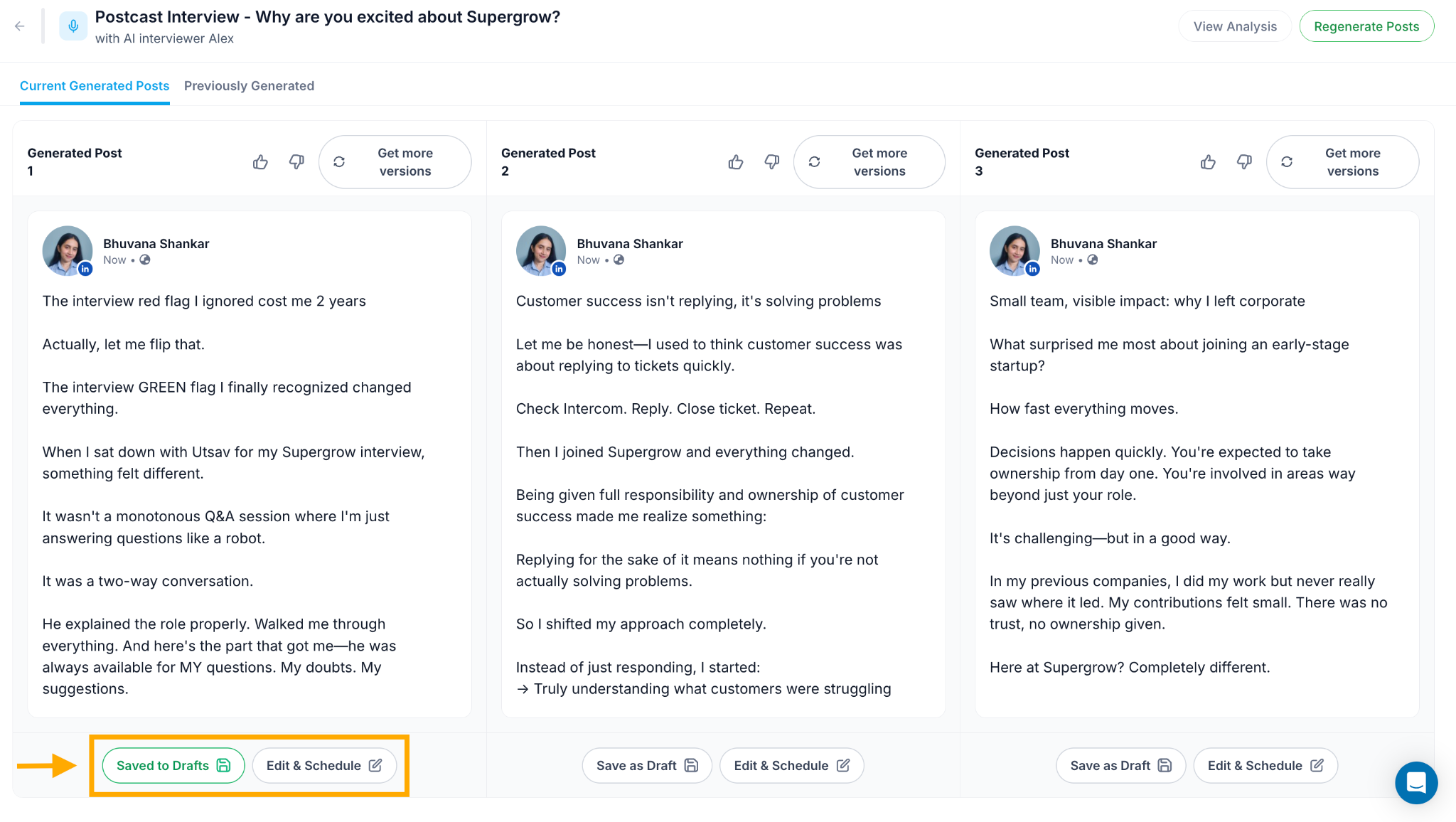Edit & Schedule Post 3
Image resolution: width=1456 pixels, height=822 pixels.
[1265, 766]
